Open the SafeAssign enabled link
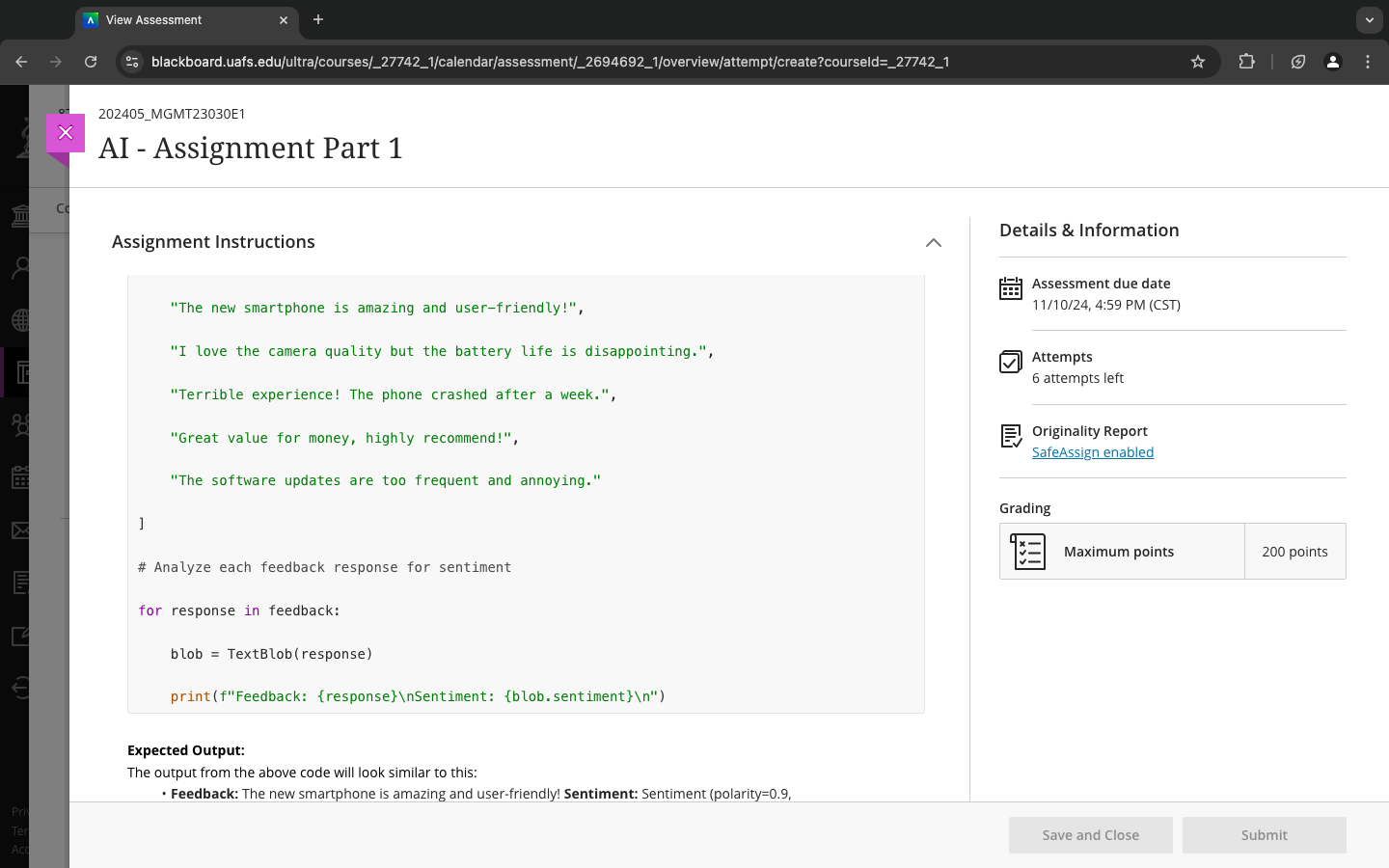The height and width of the screenshot is (868, 1389). (x=1093, y=452)
